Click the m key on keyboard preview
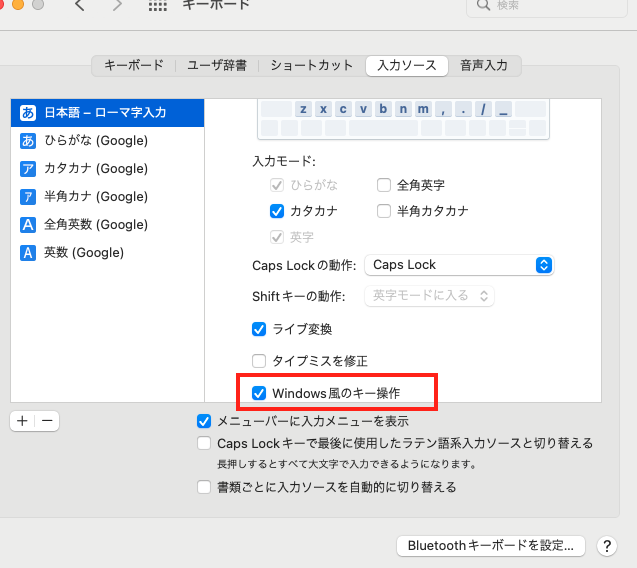The height and width of the screenshot is (568, 637). tap(423, 109)
